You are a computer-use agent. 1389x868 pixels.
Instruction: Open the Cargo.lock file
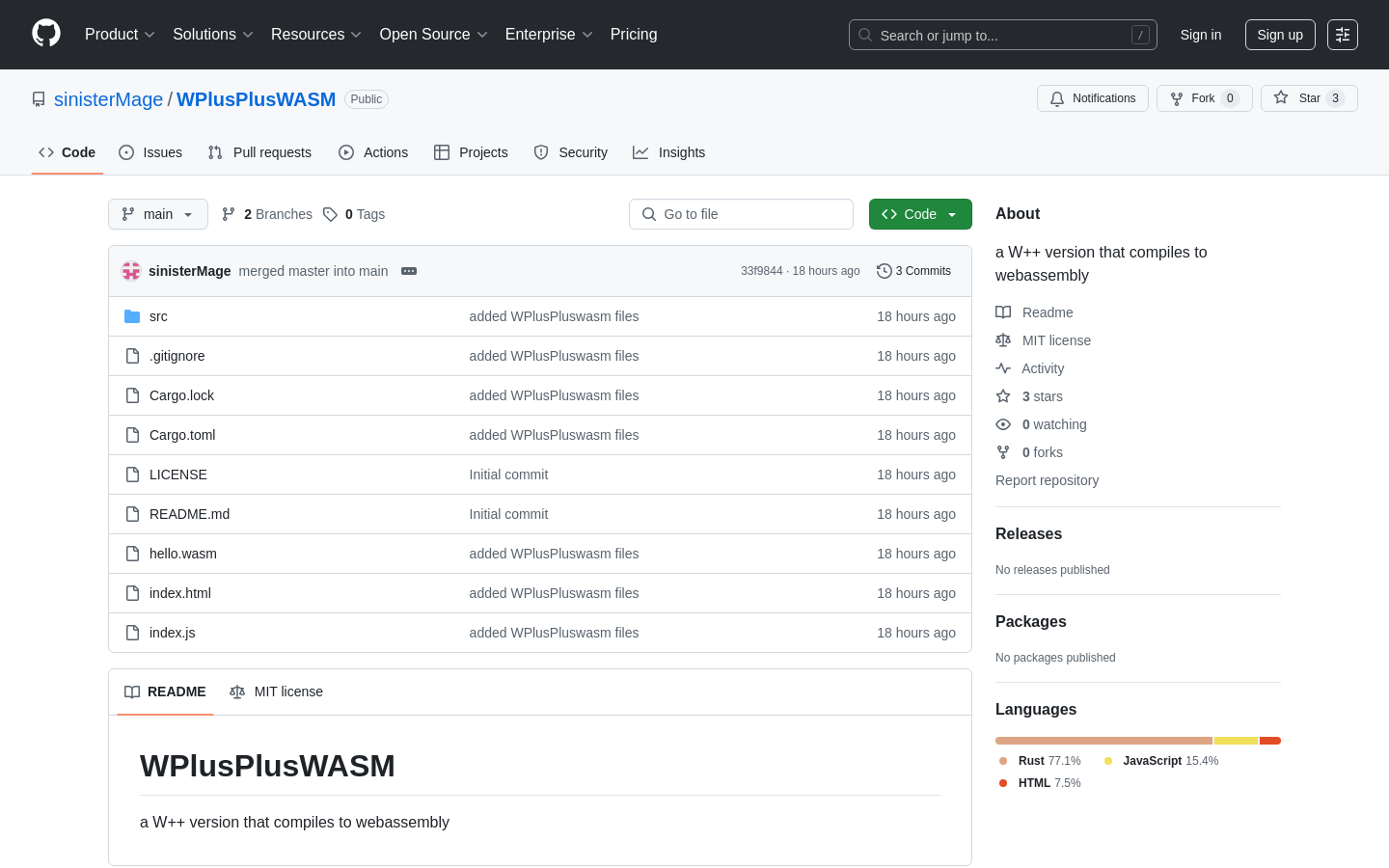click(x=181, y=395)
